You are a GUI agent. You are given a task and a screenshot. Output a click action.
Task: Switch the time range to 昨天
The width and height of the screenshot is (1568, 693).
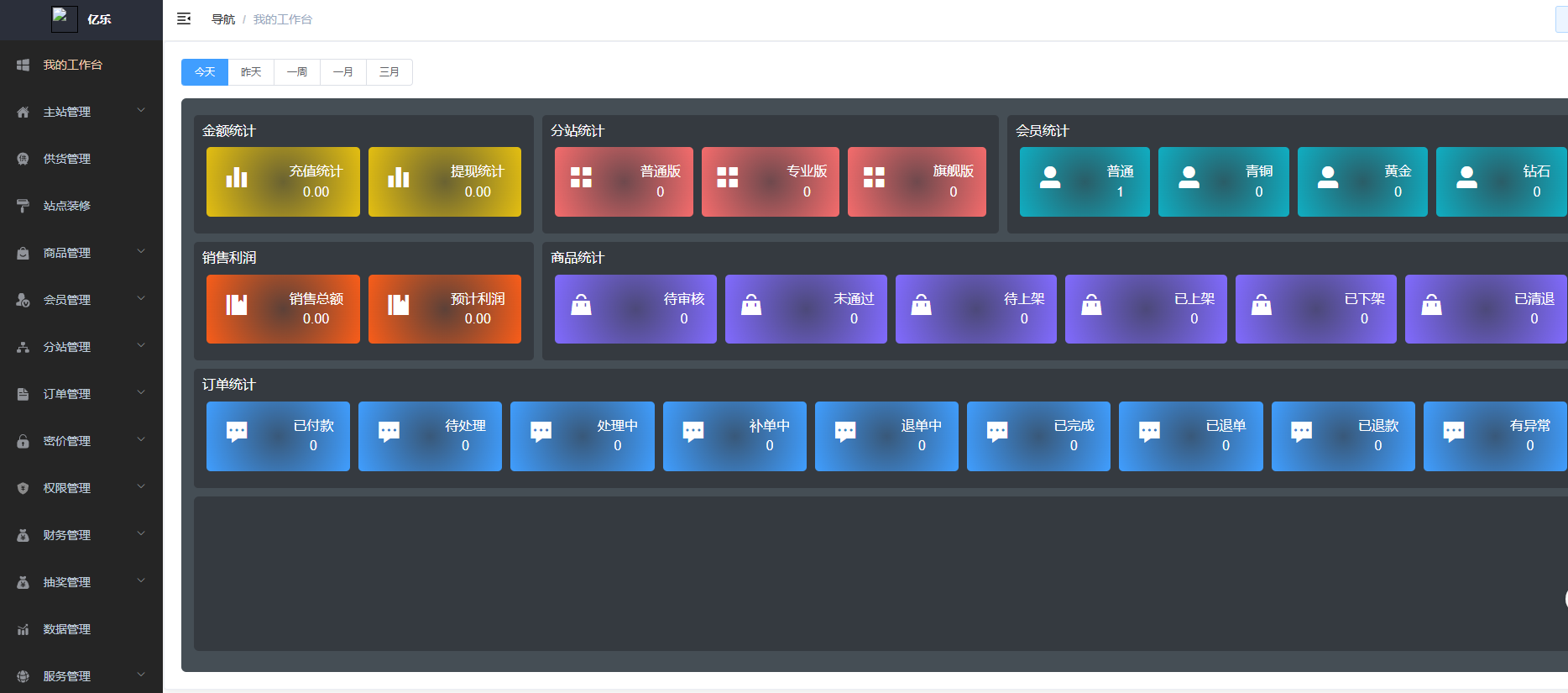[x=251, y=72]
